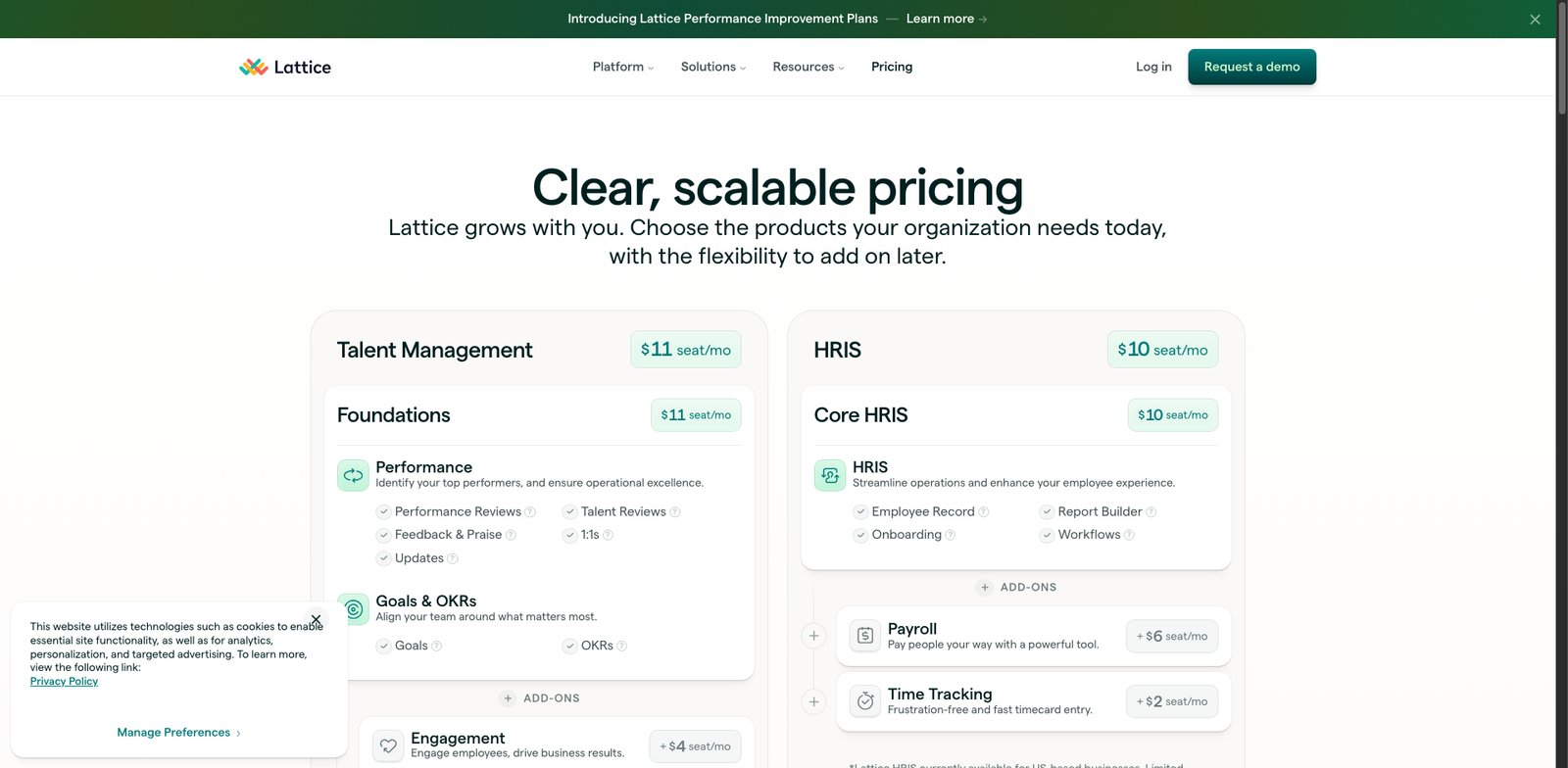The image size is (1568, 768).
Task: Open the Updates help tooltip icon
Action: 453,558
